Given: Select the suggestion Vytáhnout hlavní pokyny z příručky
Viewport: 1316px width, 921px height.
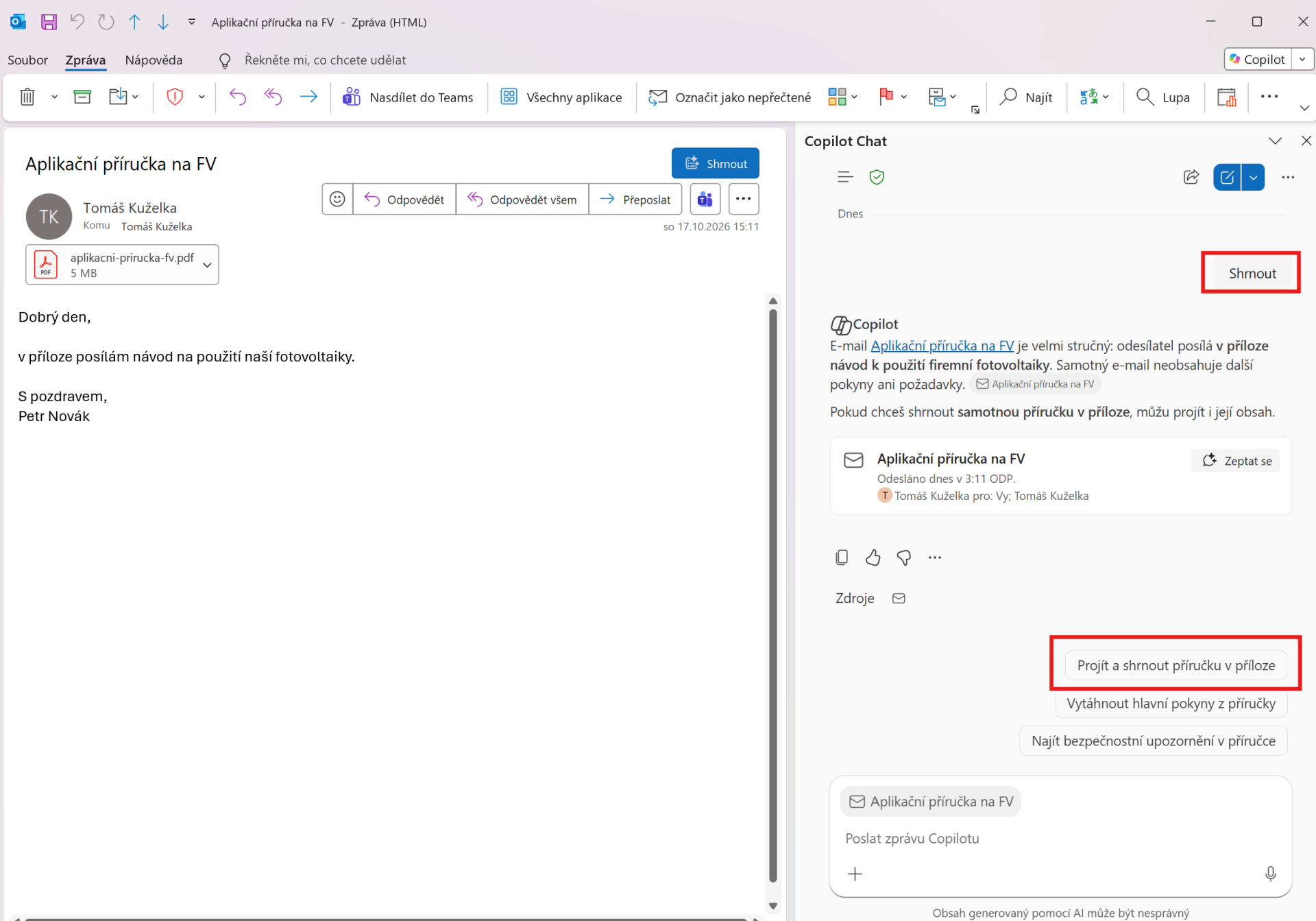Looking at the screenshot, I should [x=1171, y=703].
